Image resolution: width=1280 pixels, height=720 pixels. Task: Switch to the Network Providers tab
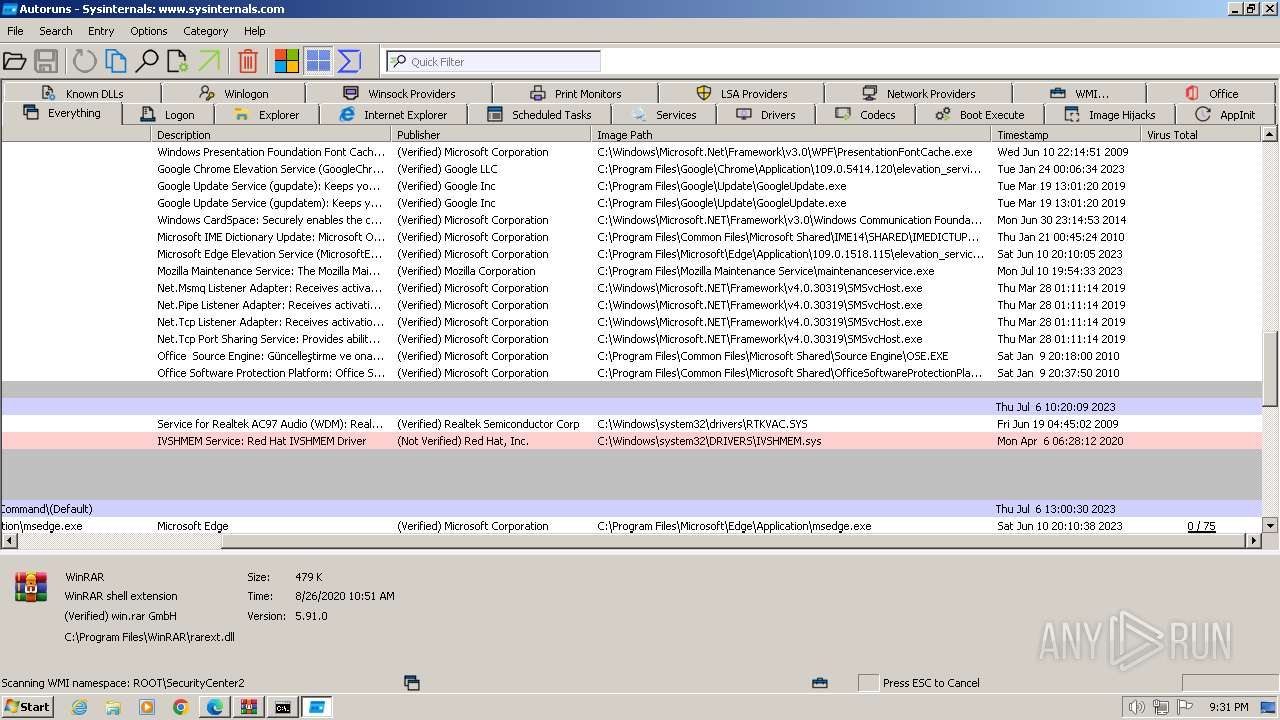(918, 93)
